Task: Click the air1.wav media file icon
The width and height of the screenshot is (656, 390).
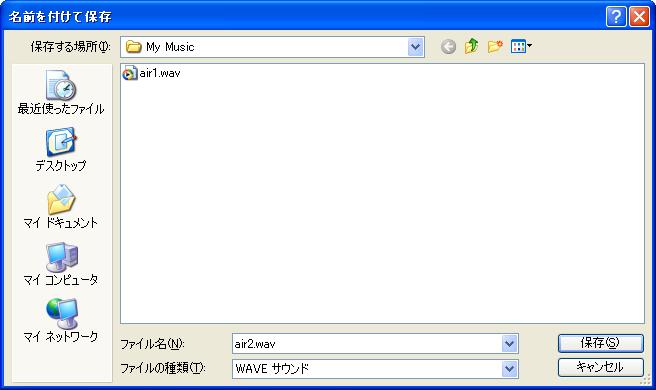Action: pyautogui.click(x=130, y=73)
